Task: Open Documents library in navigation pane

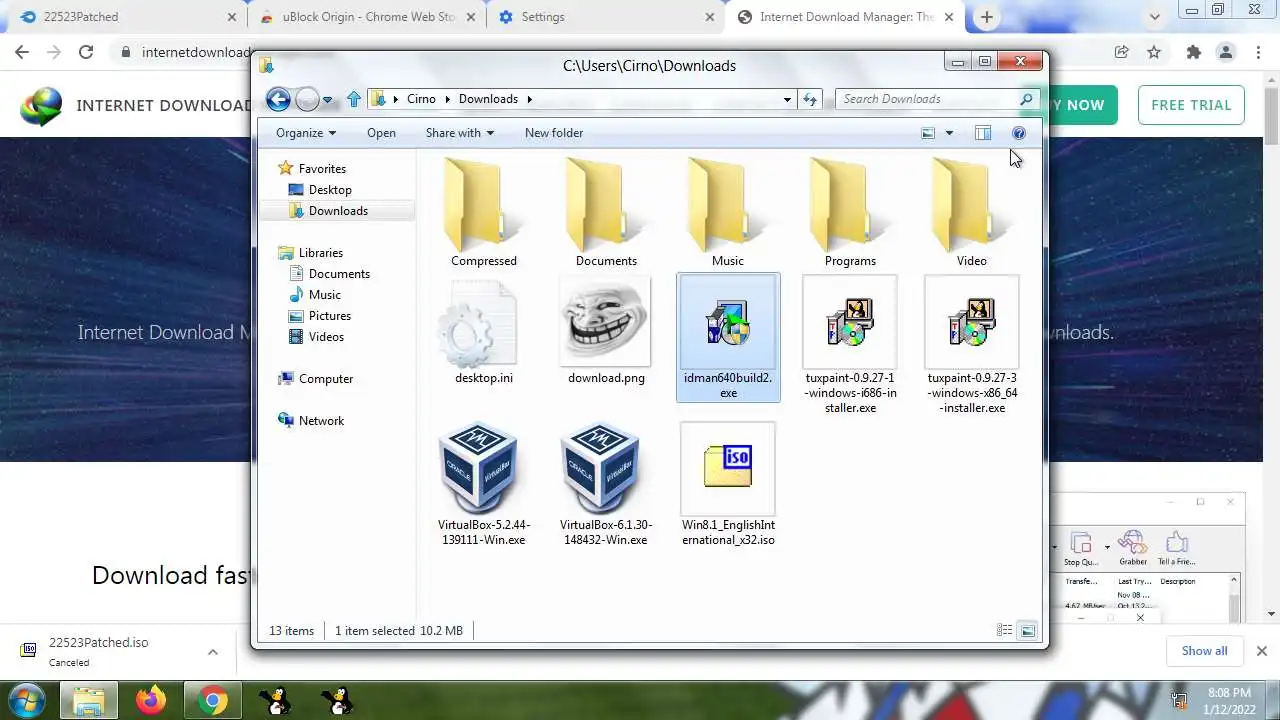Action: click(x=330, y=274)
